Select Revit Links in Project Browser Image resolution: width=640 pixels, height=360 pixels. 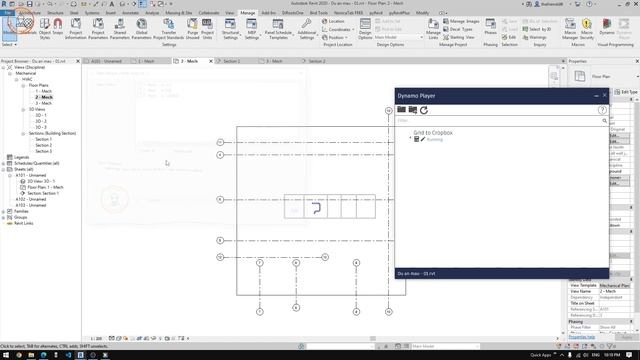click(x=23, y=223)
